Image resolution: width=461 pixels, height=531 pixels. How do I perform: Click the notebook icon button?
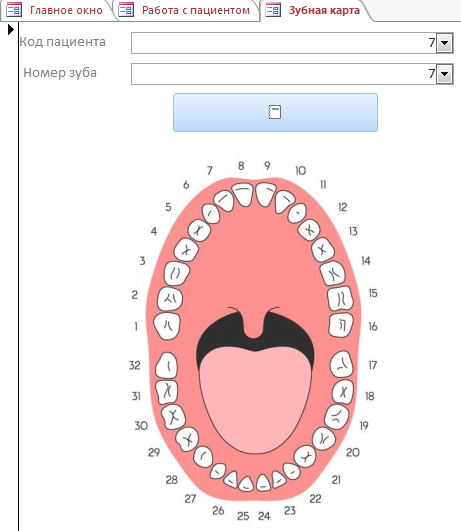[275, 112]
